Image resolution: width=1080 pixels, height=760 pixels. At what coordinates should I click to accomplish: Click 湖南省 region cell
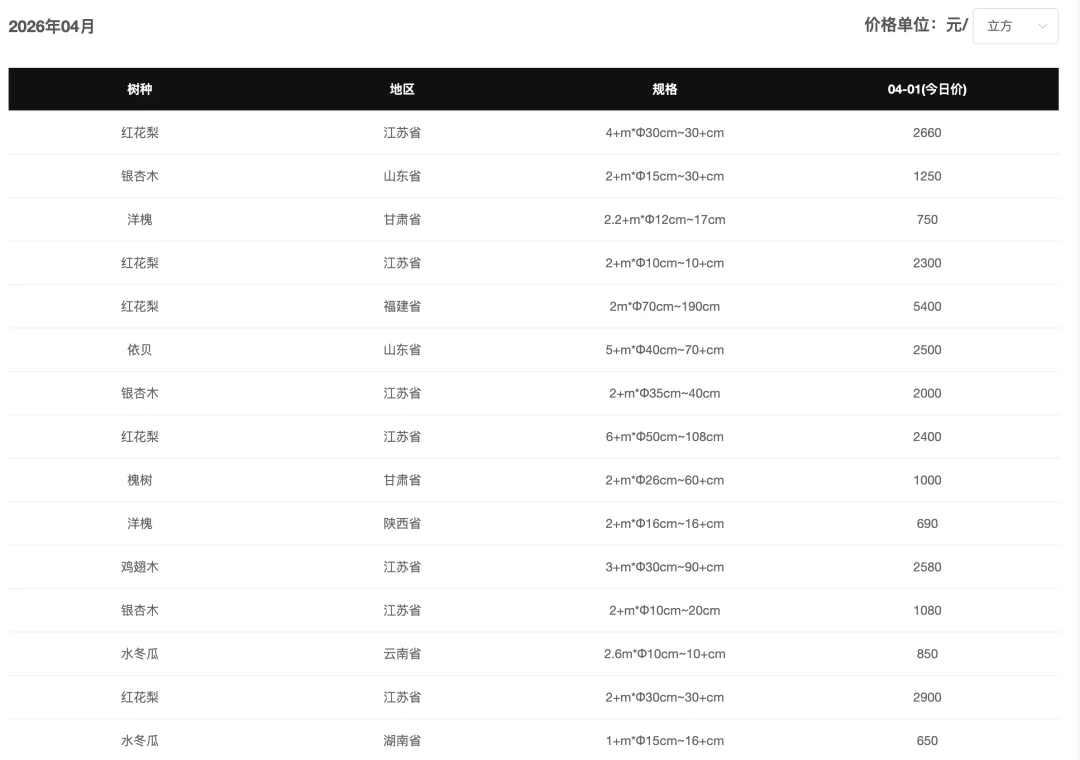coord(402,740)
